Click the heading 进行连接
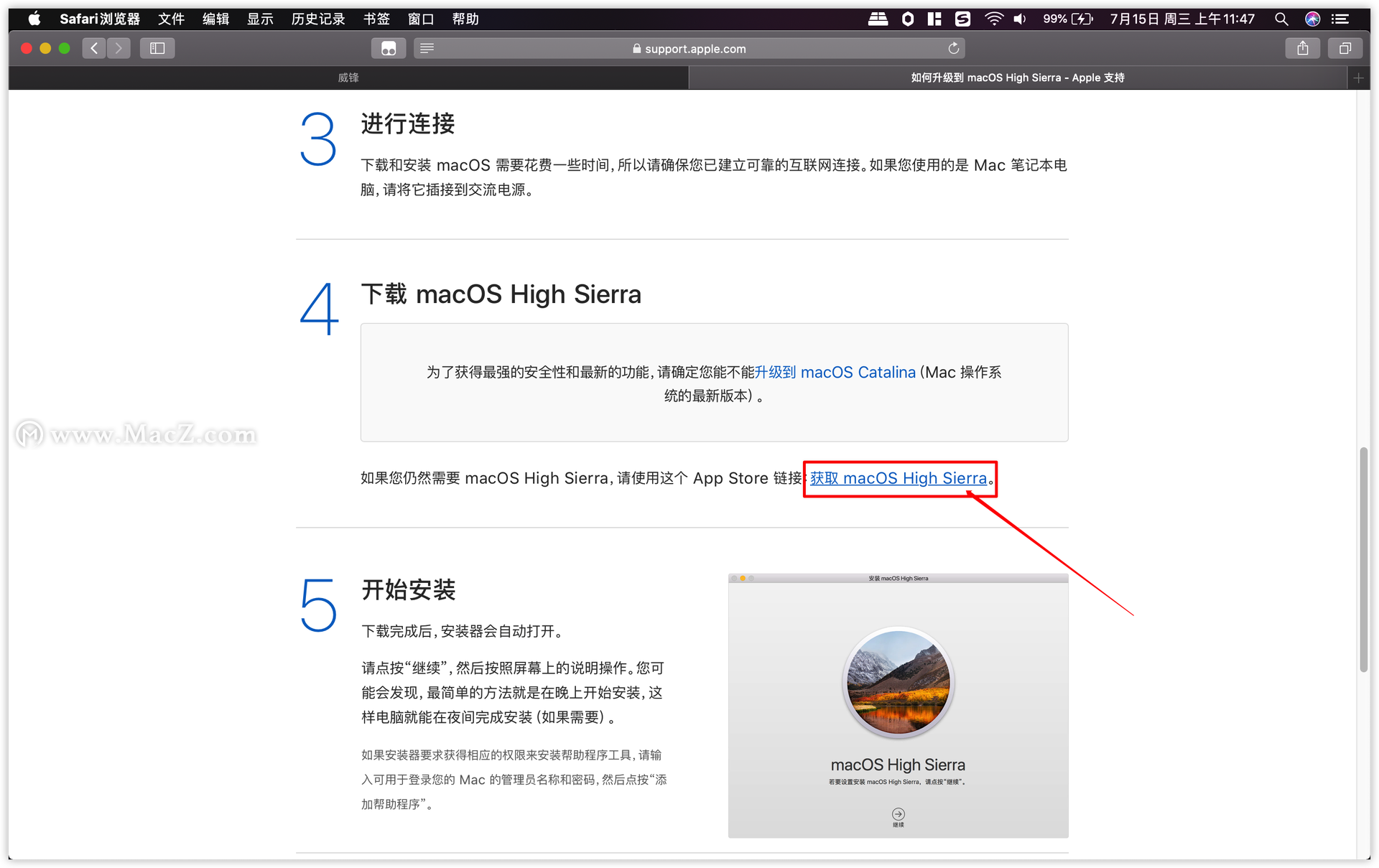The image size is (1379, 868). [x=408, y=123]
